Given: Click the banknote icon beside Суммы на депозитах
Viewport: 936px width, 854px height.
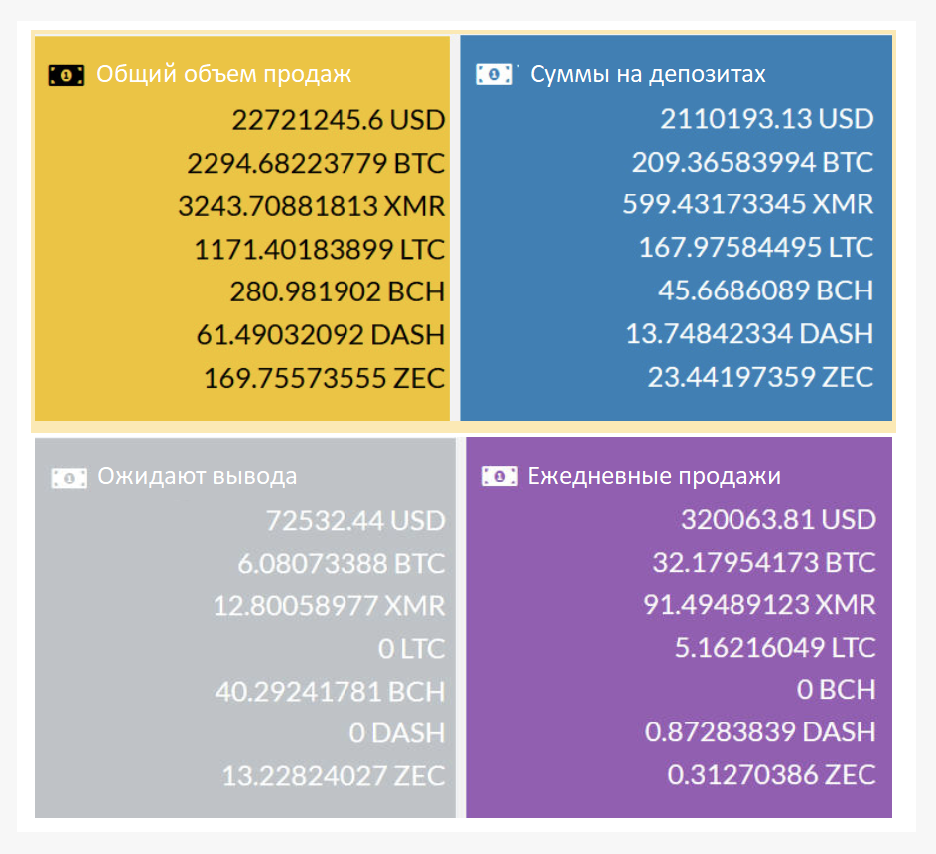Looking at the screenshot, I should click(494, 74).
